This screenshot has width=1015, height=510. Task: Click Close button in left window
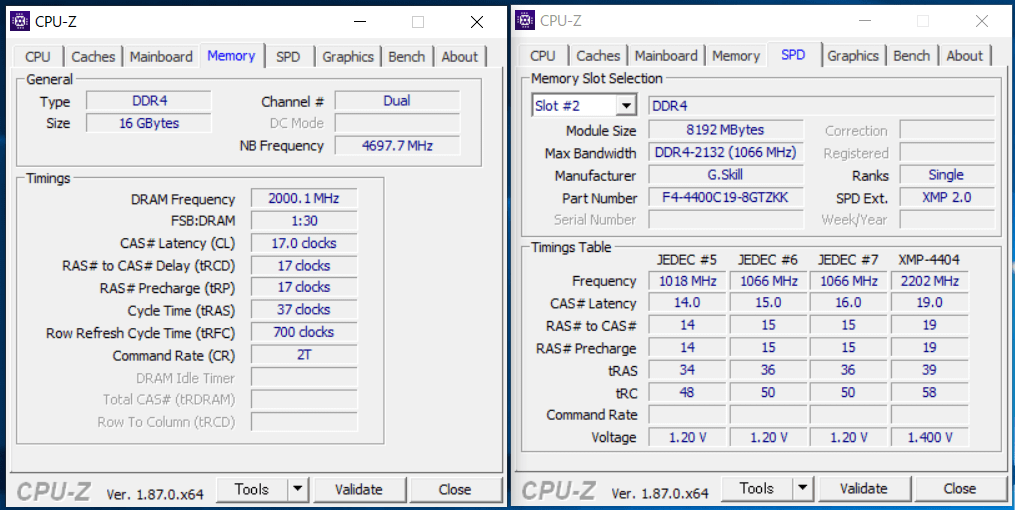(x=455, y=489)
